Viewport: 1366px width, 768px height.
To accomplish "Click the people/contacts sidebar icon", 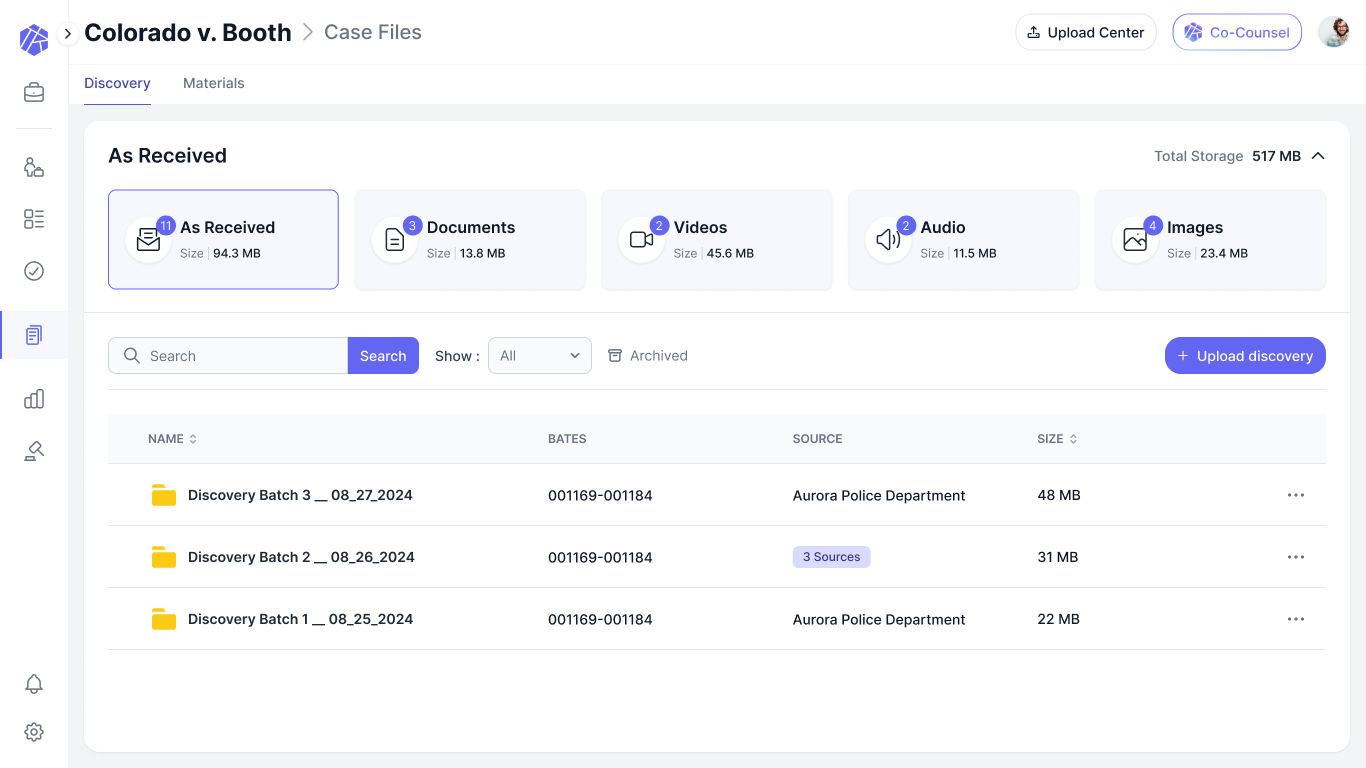I will pyautogui.click(x=34, y=167).
